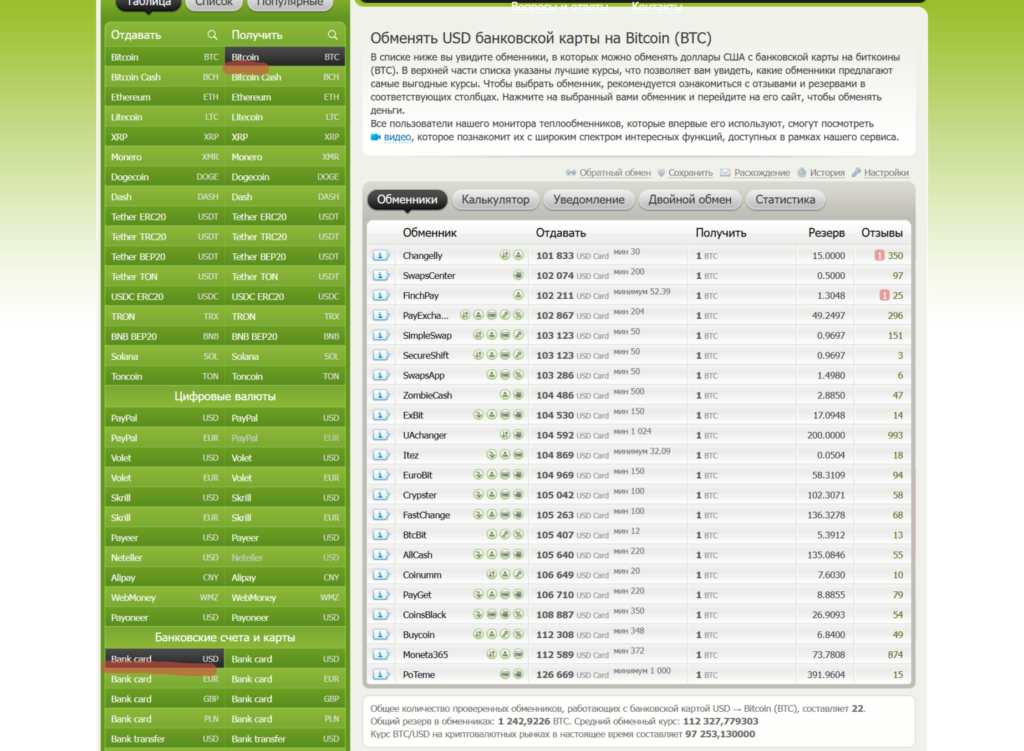Select Toncoin TON in receive column
Image resolution: width=1024 pixels, height=751 pixels.
[285, 377]
